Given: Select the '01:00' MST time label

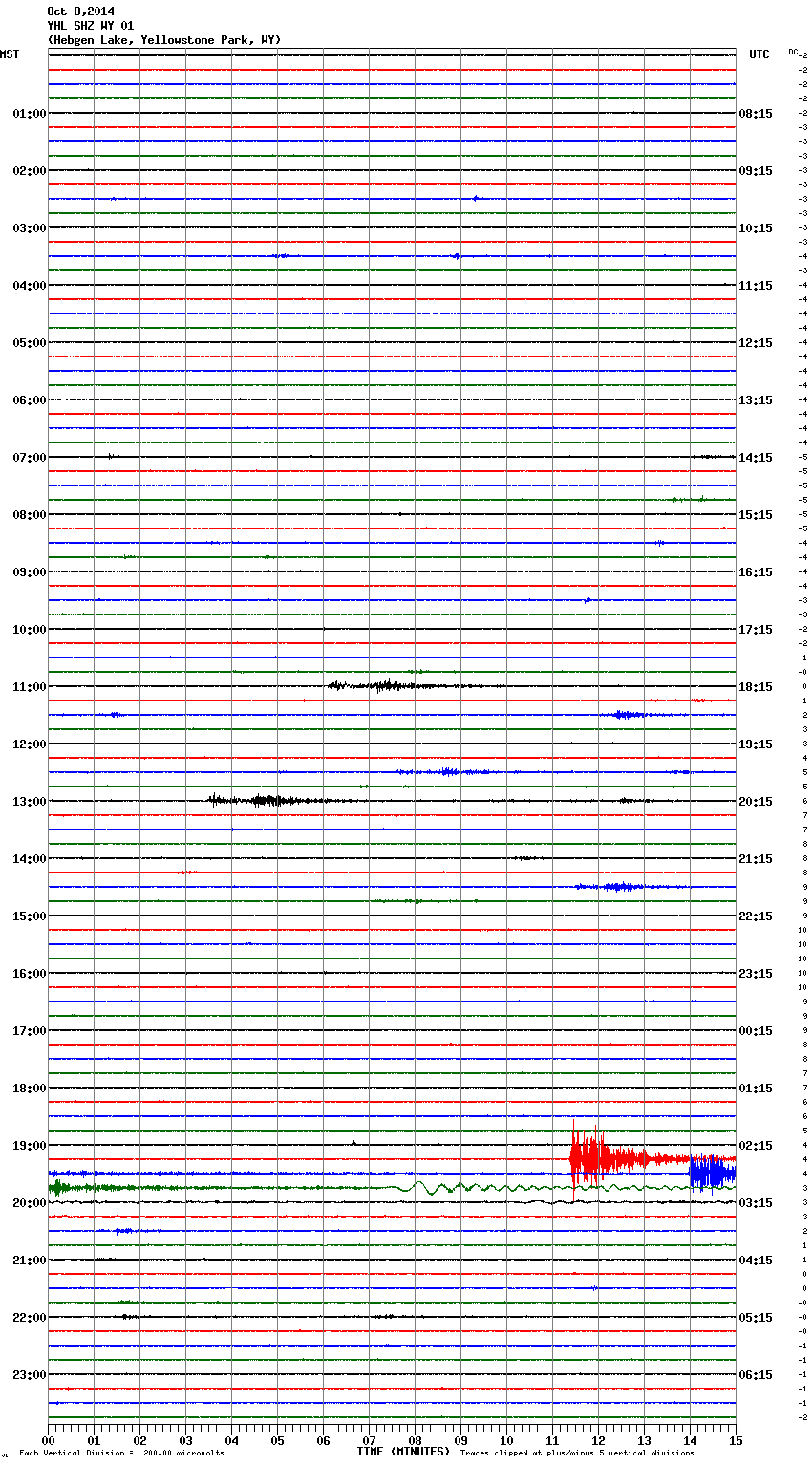Looking at the screenshot, I should tap(29, 113).
